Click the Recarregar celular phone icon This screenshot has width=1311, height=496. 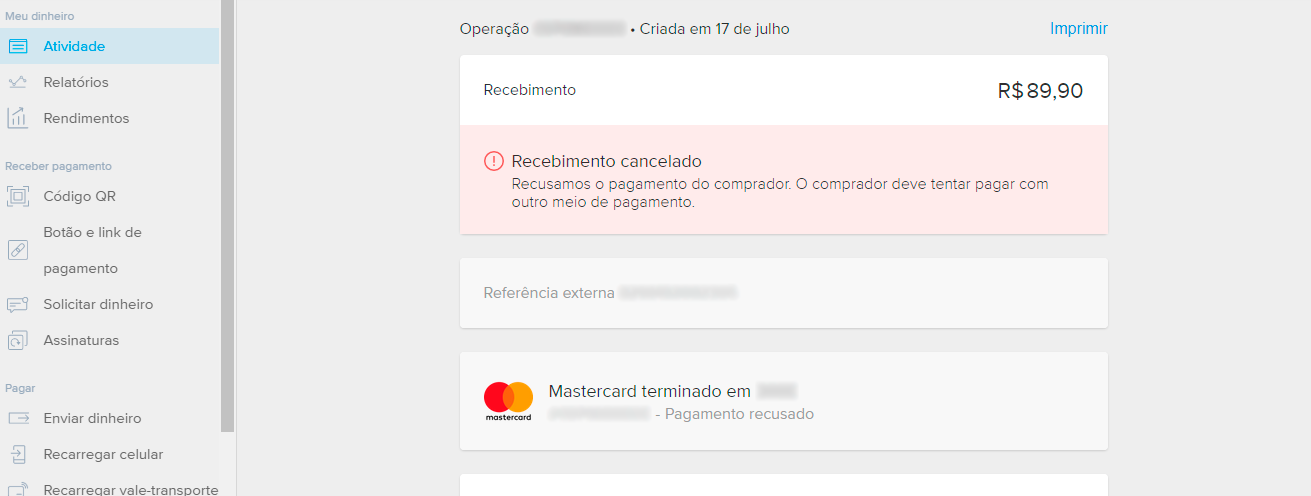[x=18, y=454]
